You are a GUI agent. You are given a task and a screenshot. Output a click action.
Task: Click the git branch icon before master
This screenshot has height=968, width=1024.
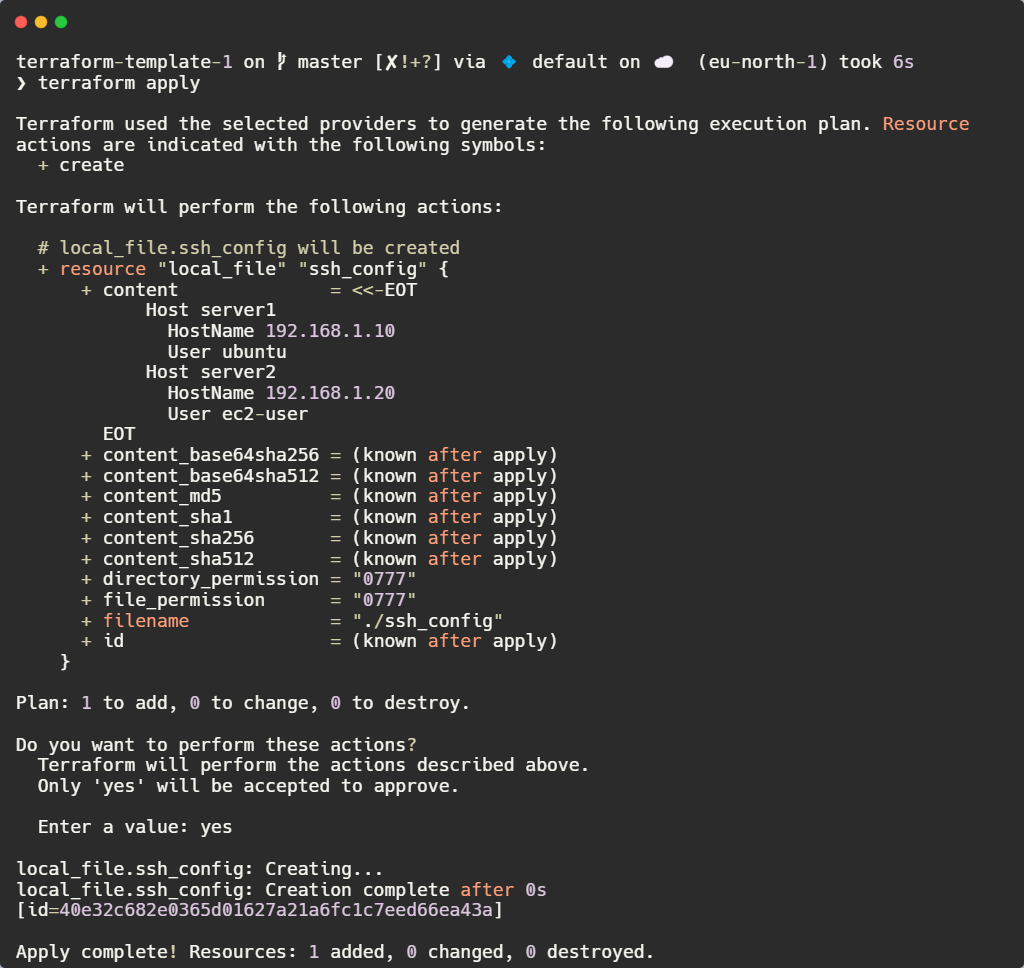pos(281,61)
